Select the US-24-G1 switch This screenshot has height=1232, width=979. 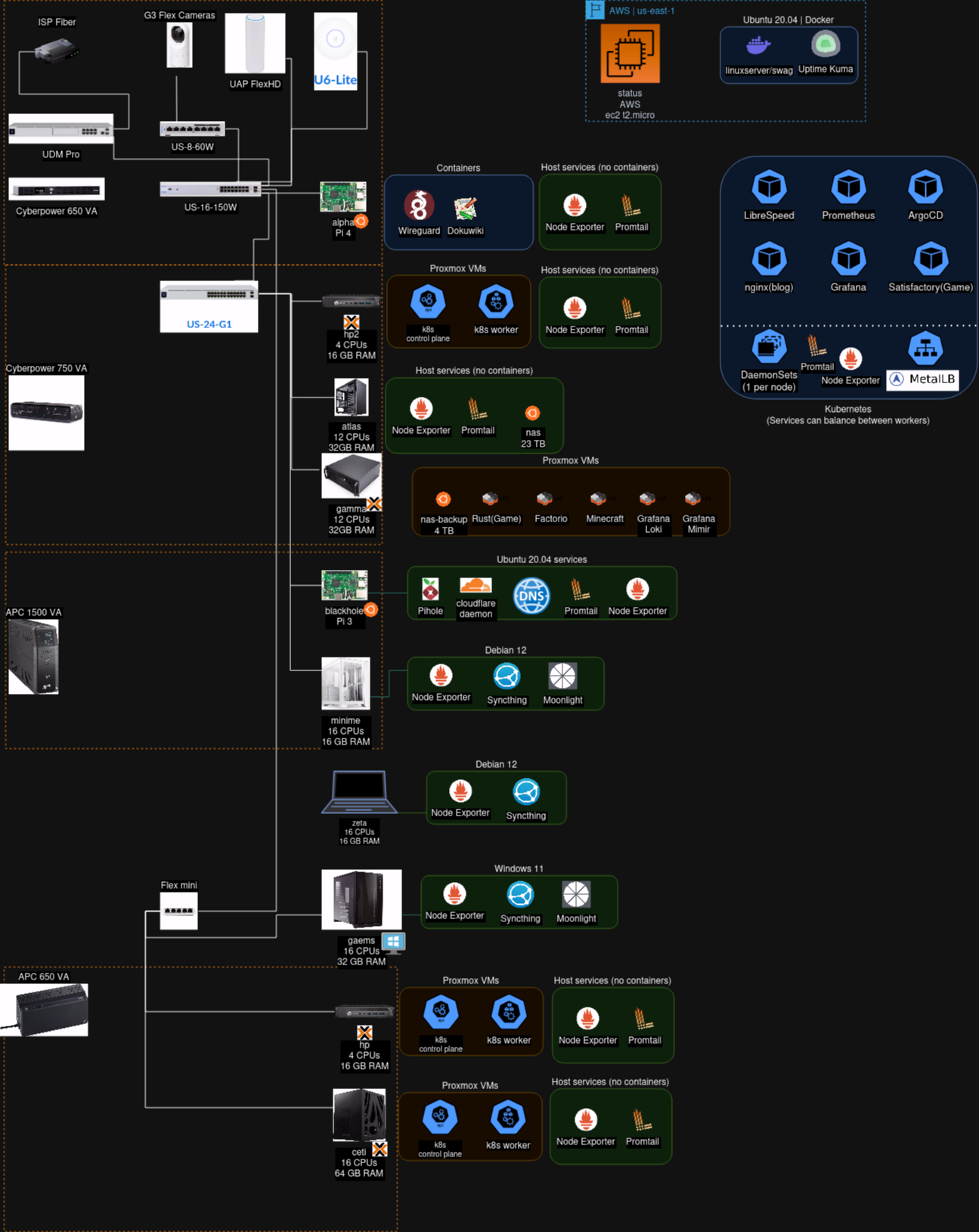[209, 306]
